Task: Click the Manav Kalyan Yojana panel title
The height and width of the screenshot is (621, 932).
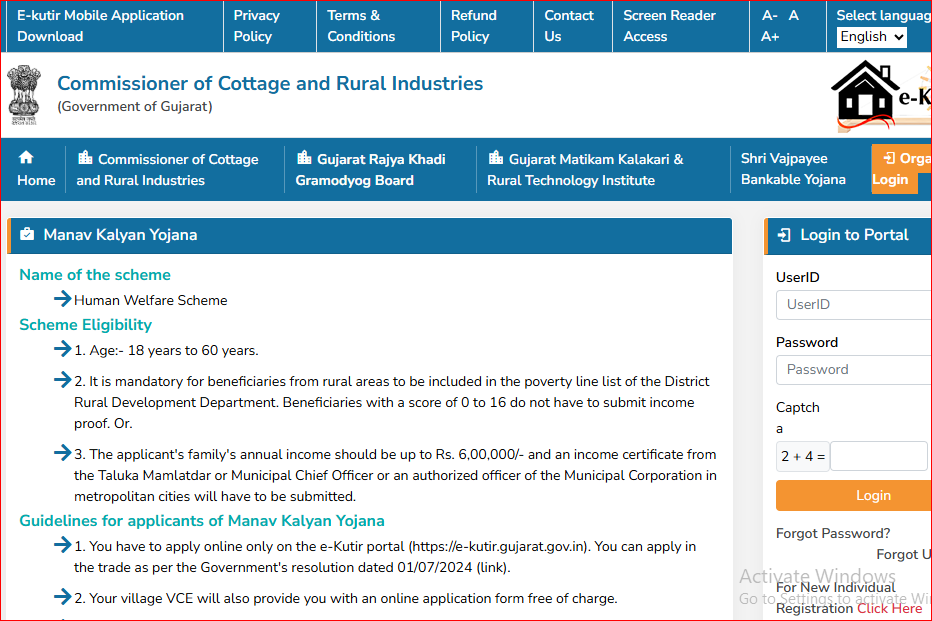Action: pos(120,235)
